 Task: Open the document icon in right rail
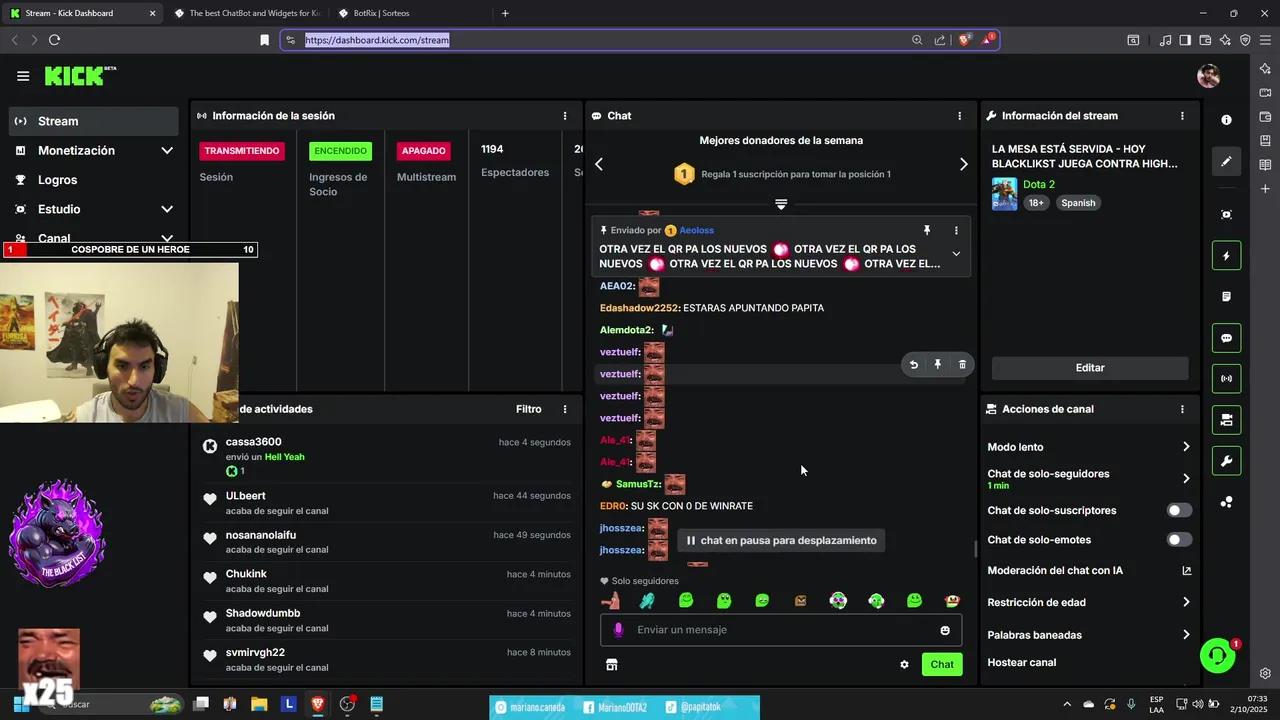tap(1226, 297)
